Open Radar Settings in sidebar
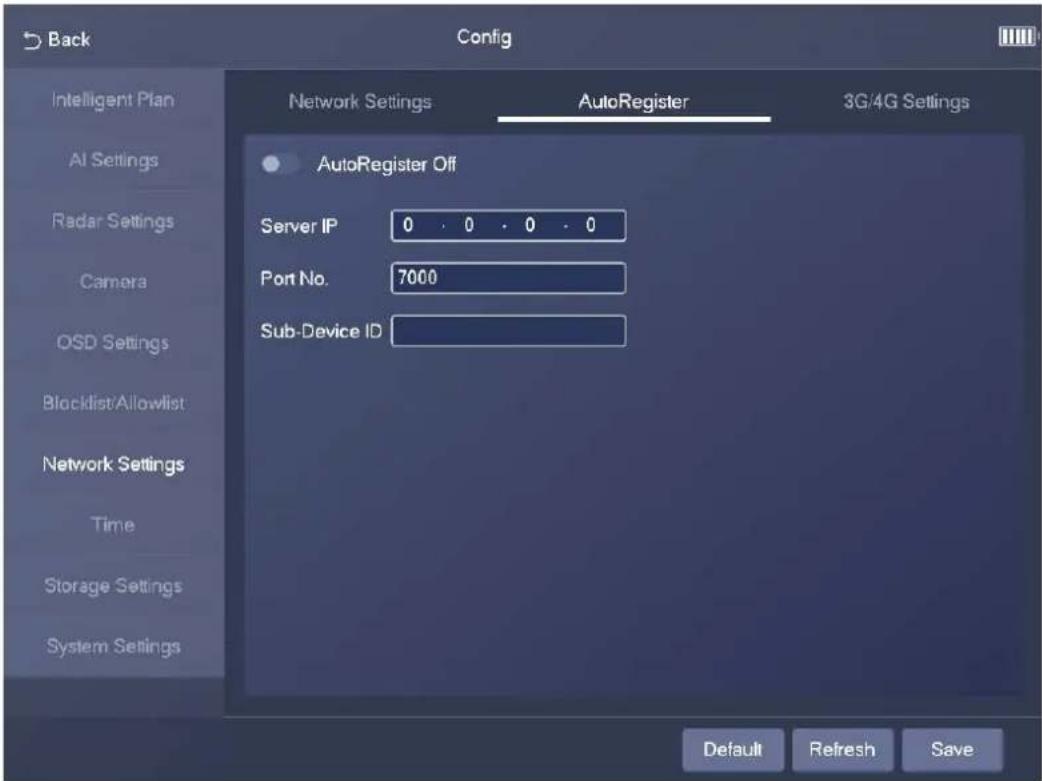 tap(113, 221)
